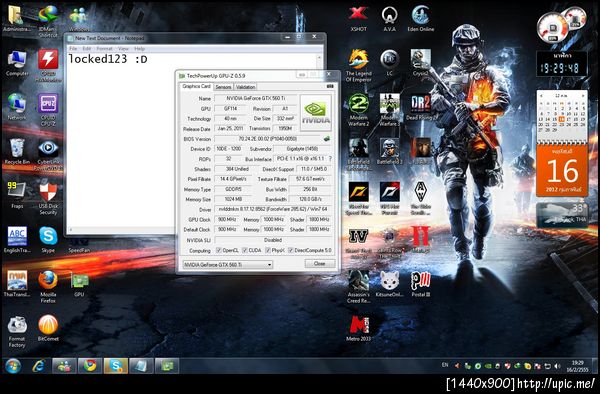Screen dimensions: 600x394
Task: Open the Format menu in Notepad
Action: (x=104, y=49)
